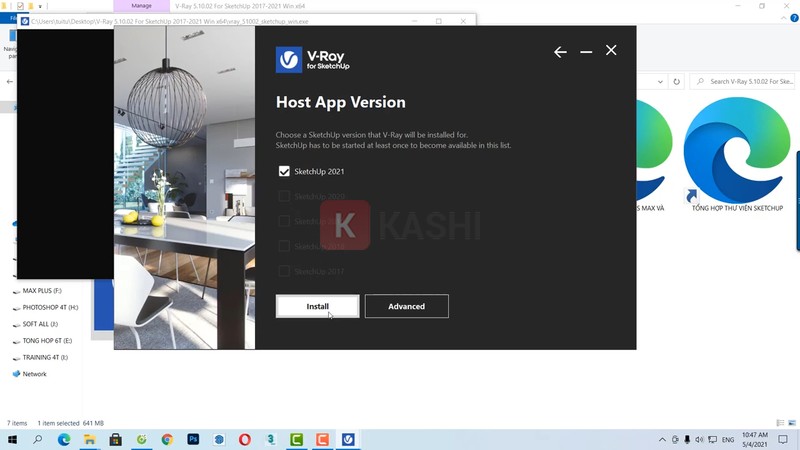
Task: Click the File Explorer search box
Action: (743, 81)
